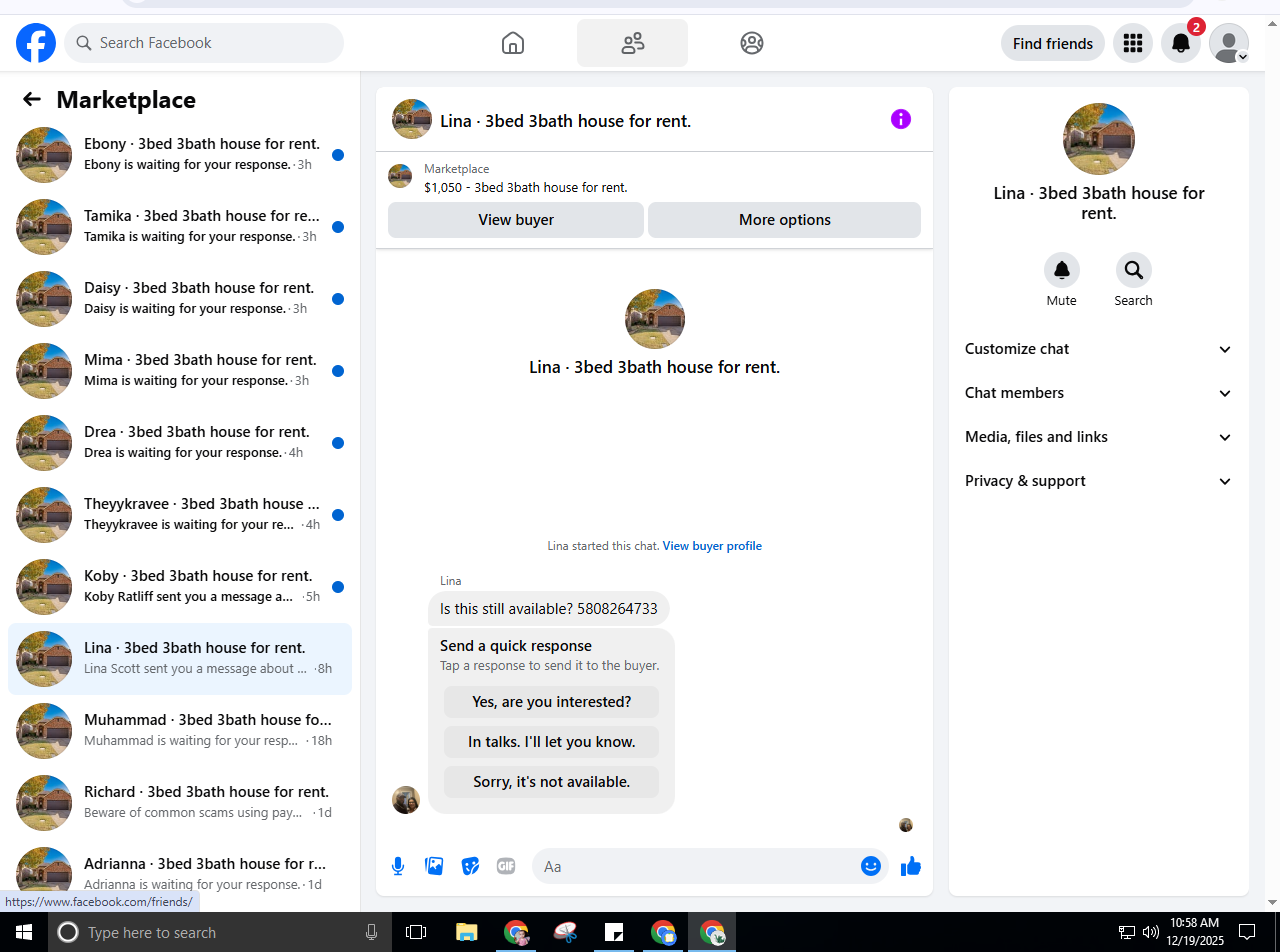The width and height of the screenshot is (1280, 952).
Task: Open the Groups icon in top bar
Action: click(752, 43)
